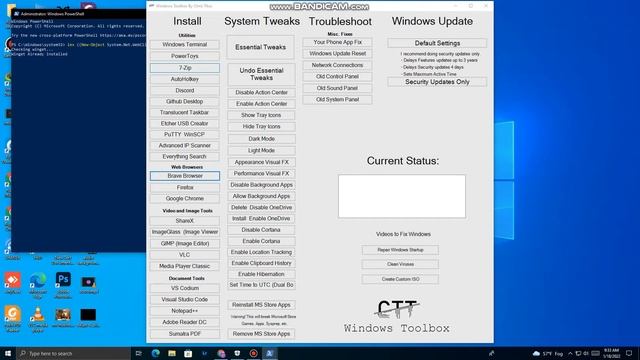Open Microsoft Store from the taskbar
Image resolution: width=640 pixels, height=360 pixels.
188,353
